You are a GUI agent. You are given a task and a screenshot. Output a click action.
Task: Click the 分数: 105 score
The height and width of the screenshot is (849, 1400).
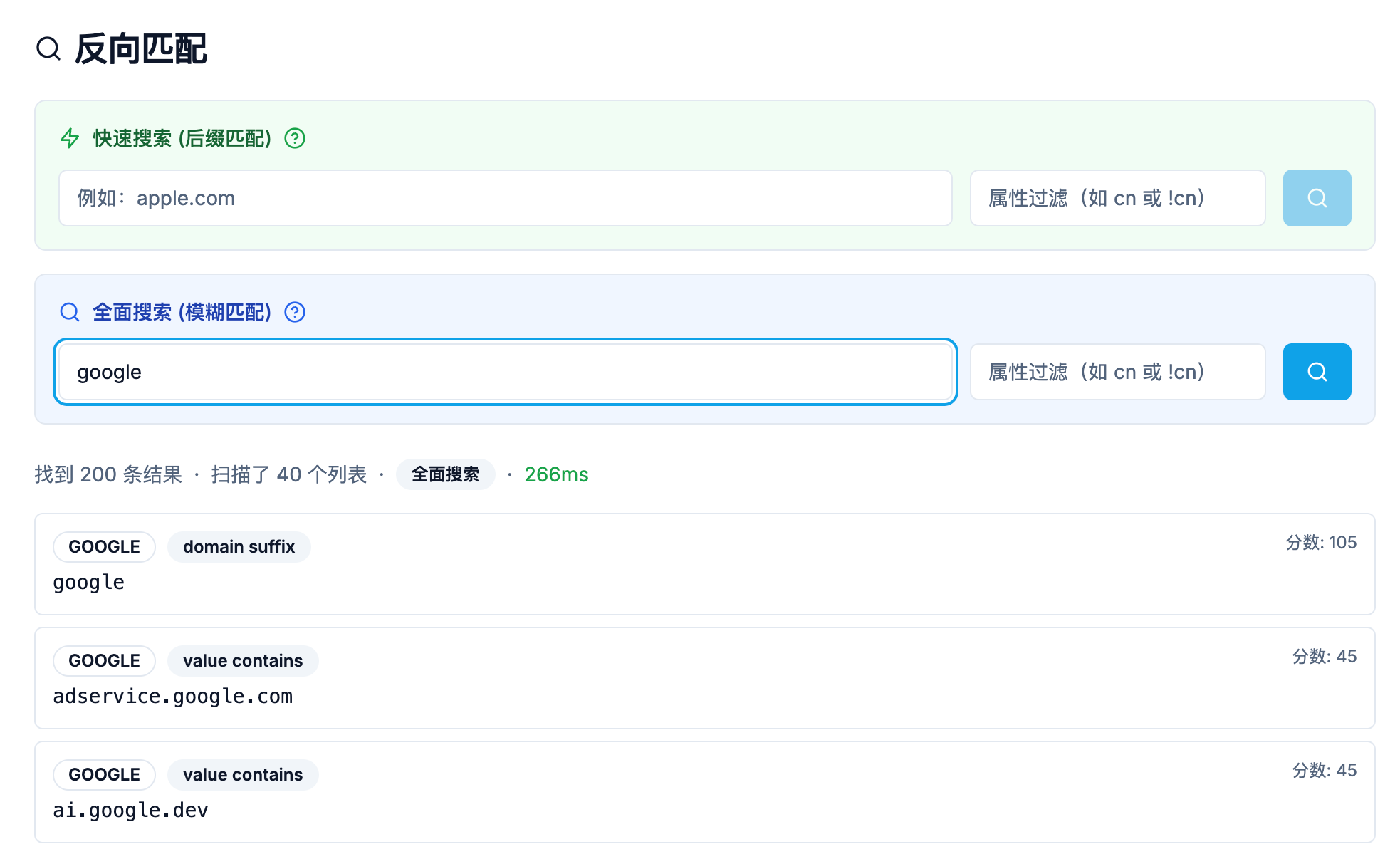[1321, 543]
